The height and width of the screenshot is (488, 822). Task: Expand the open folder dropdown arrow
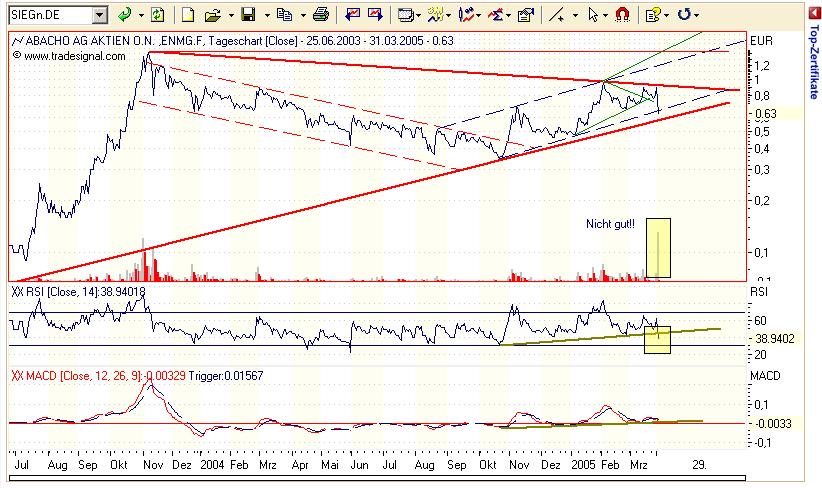[x=231, y=15]
